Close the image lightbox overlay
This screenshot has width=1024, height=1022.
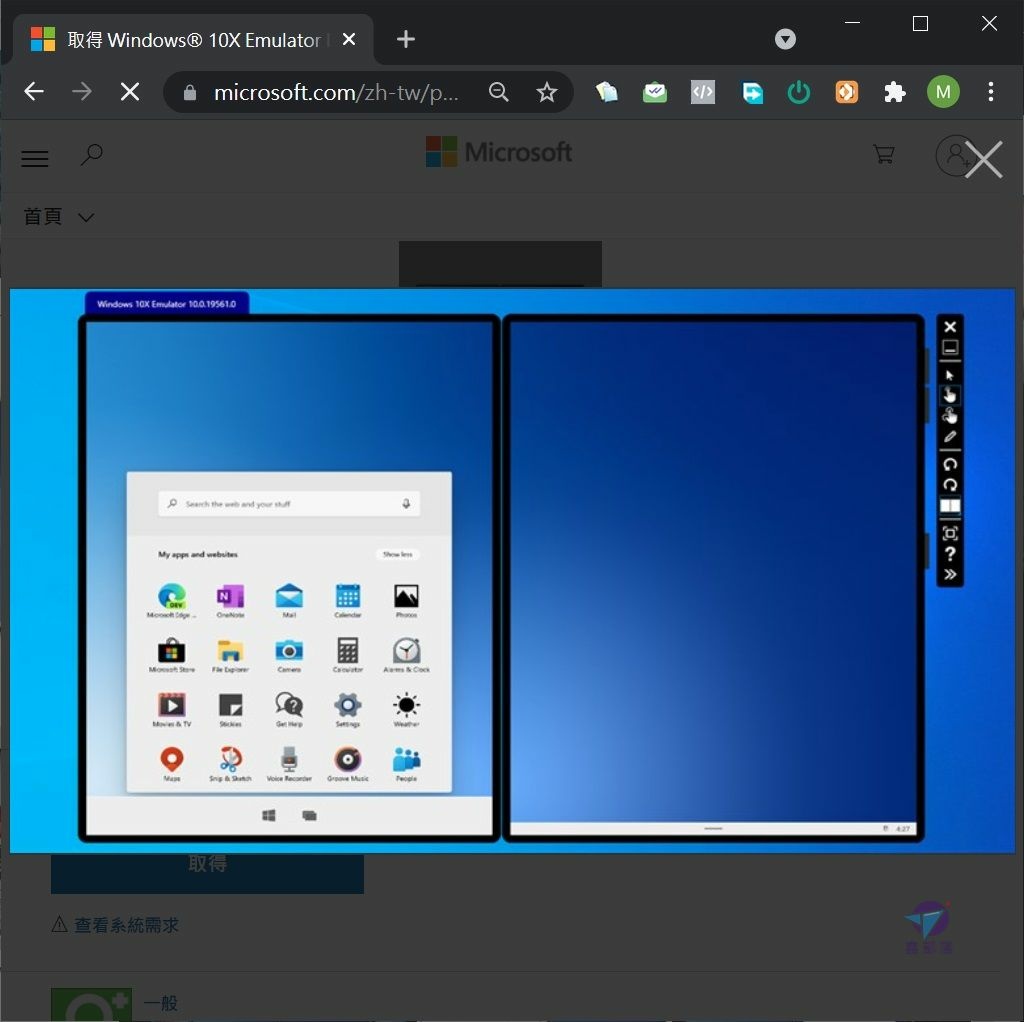pyautogui.click(x=983, y=159)
